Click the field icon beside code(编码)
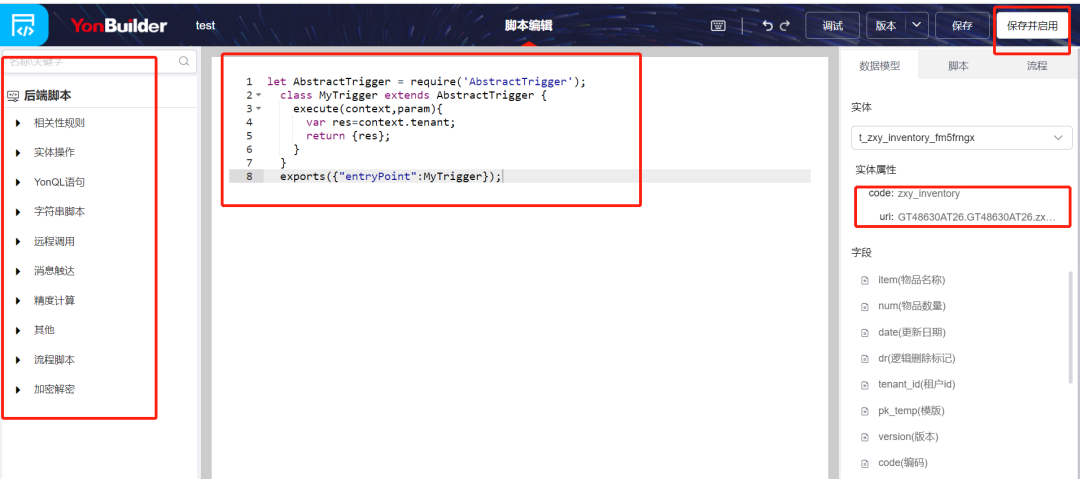 coord(865,464)
